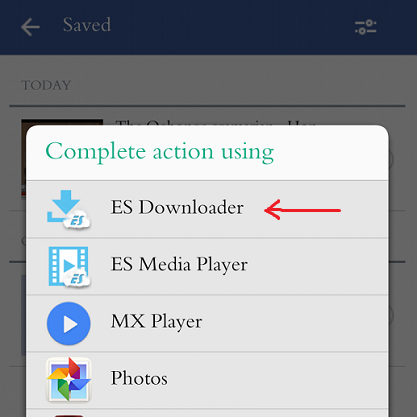
Task: Tap the red arrow next to ES Downloader
Action: click(x=302, y=210)
